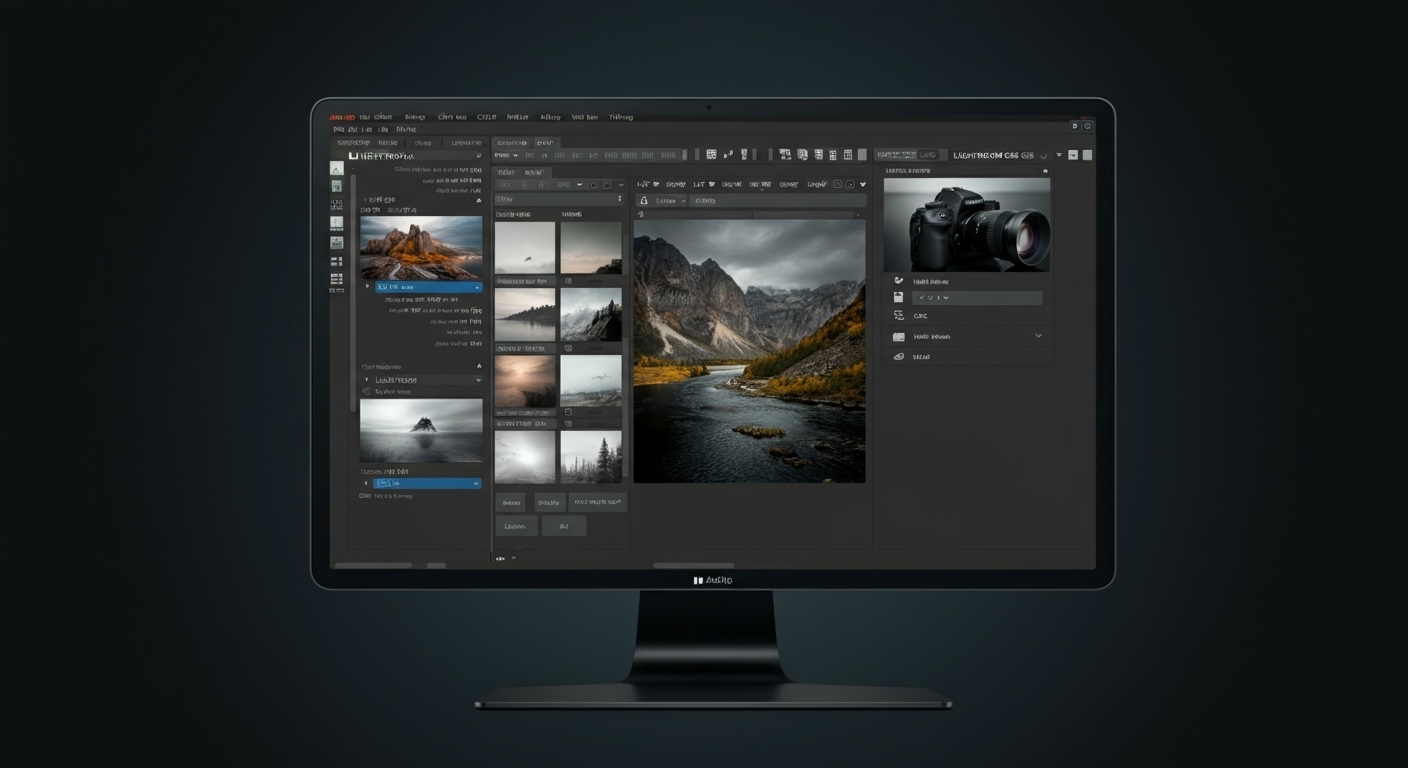Open the Lightroom CS dropdown at top right
The width and height of the screenshot is (1408, 768).
click(1043, 156)
